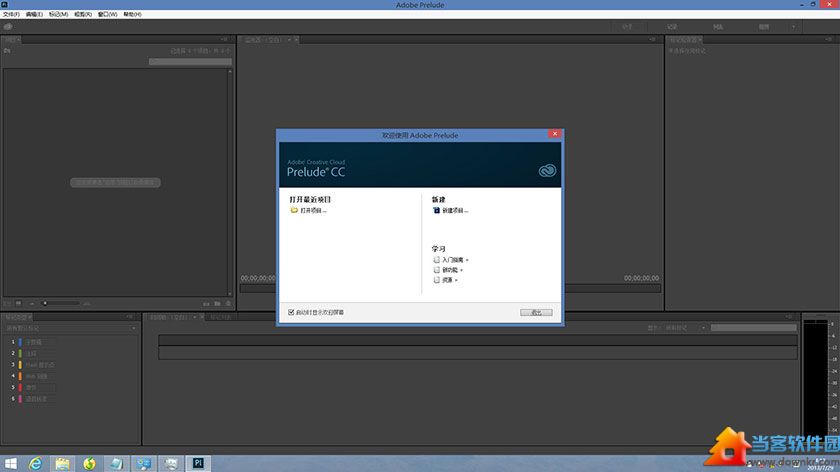
Task: Uncheck show welcome screen at startup
Action: point(291,312)
